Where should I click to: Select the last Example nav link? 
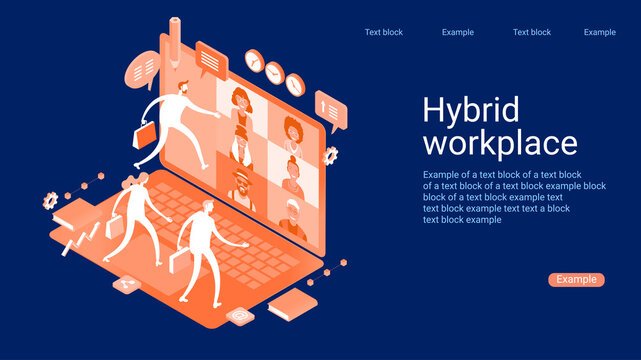pos(599,32)
